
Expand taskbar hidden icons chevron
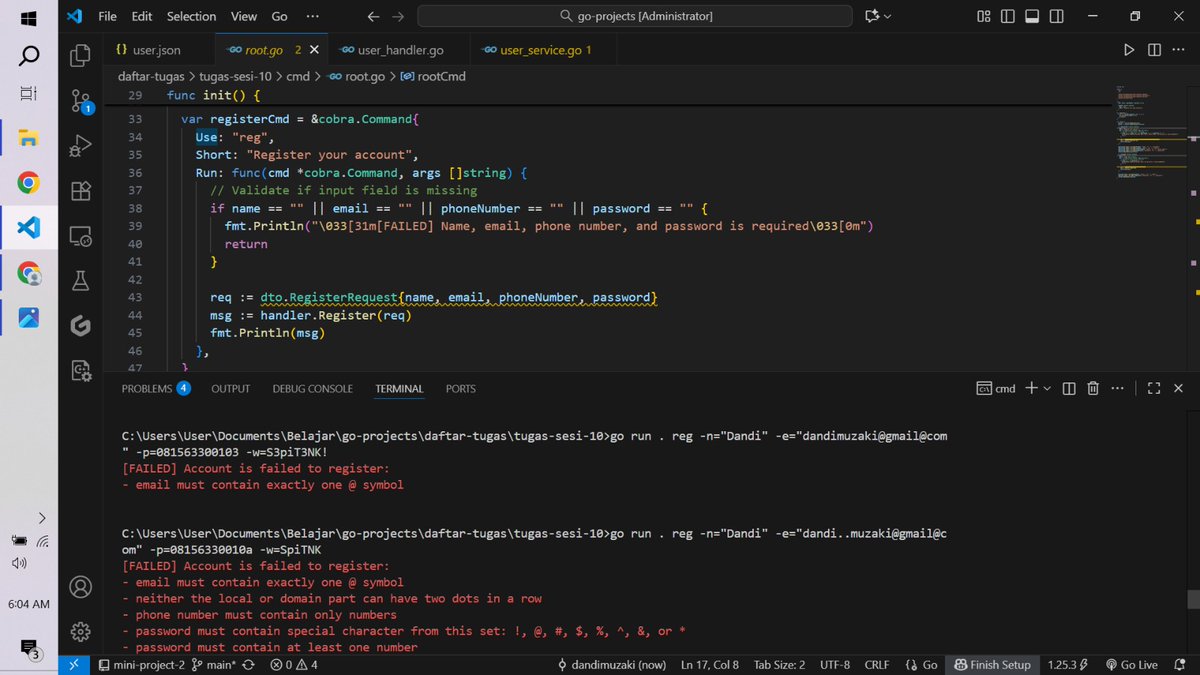point(41,517)
